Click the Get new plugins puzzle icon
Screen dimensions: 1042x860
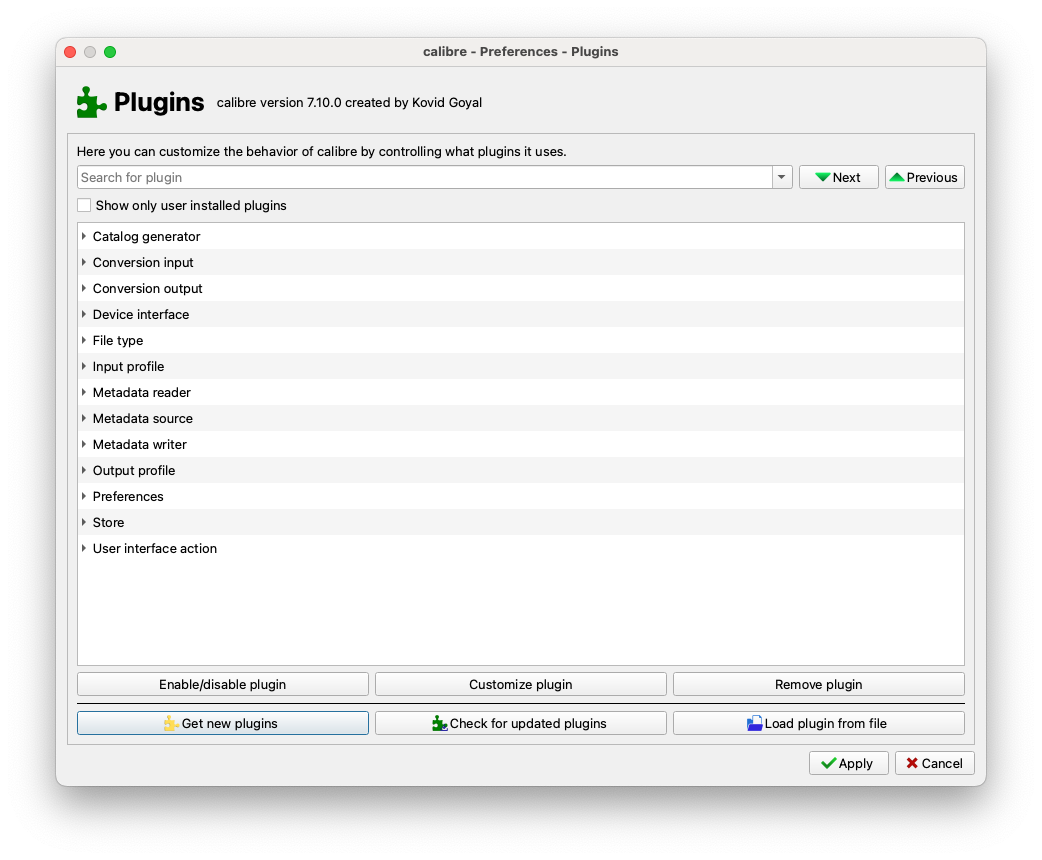pyautogui.click(x=171, y=724)
